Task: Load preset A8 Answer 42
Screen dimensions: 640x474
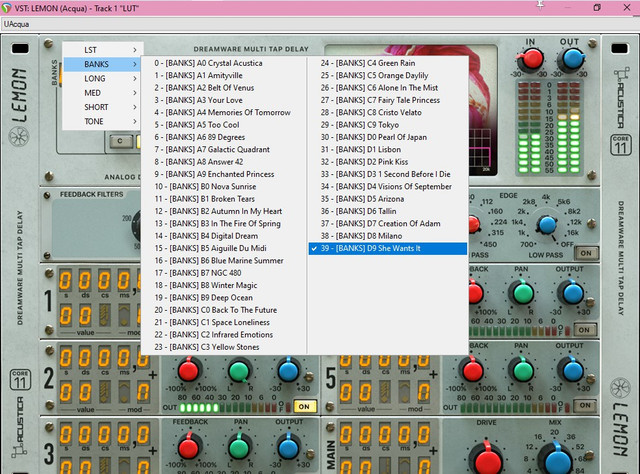Action: click(x=223, y=162)
